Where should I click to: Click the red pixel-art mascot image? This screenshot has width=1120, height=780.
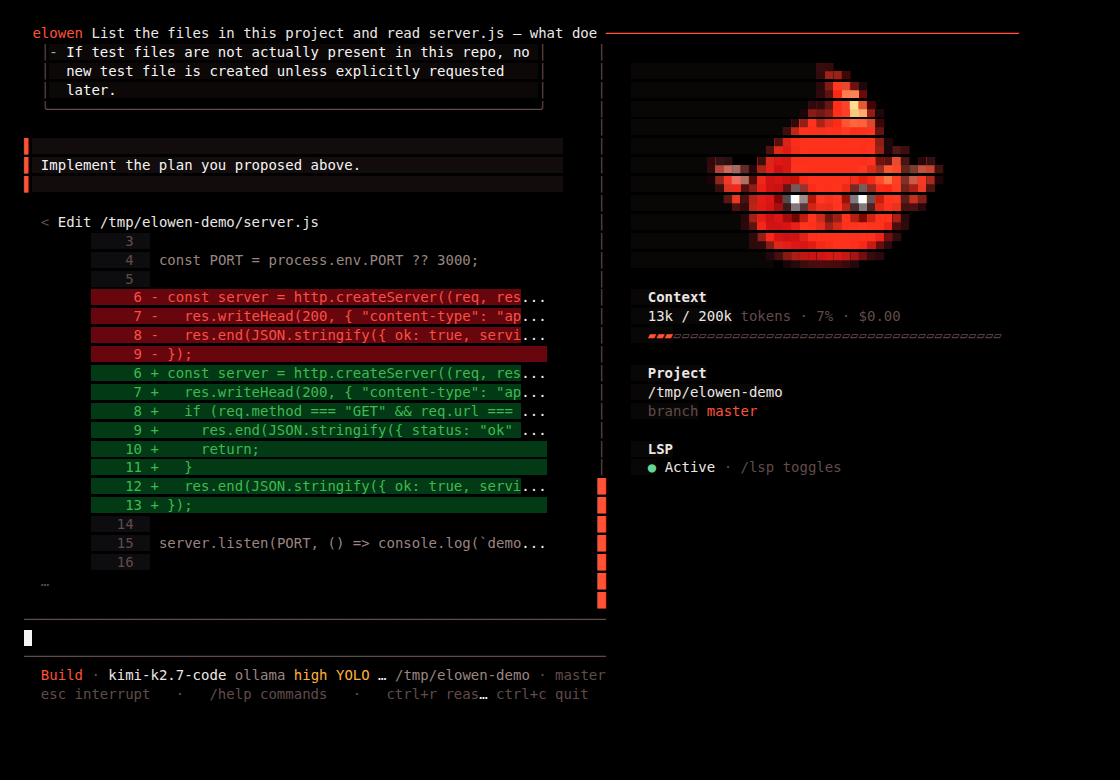pyautogui.click(x=825, y=166)
